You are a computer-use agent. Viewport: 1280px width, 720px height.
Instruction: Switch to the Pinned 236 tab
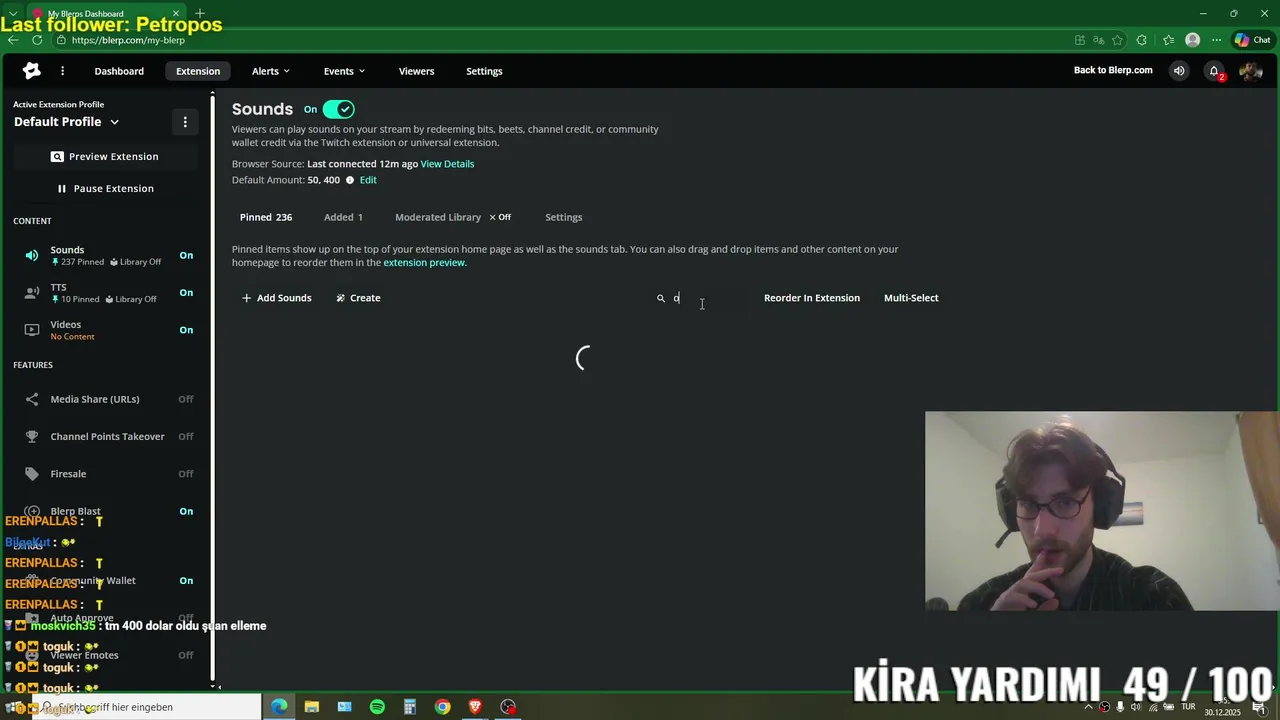tap(266, 217)
